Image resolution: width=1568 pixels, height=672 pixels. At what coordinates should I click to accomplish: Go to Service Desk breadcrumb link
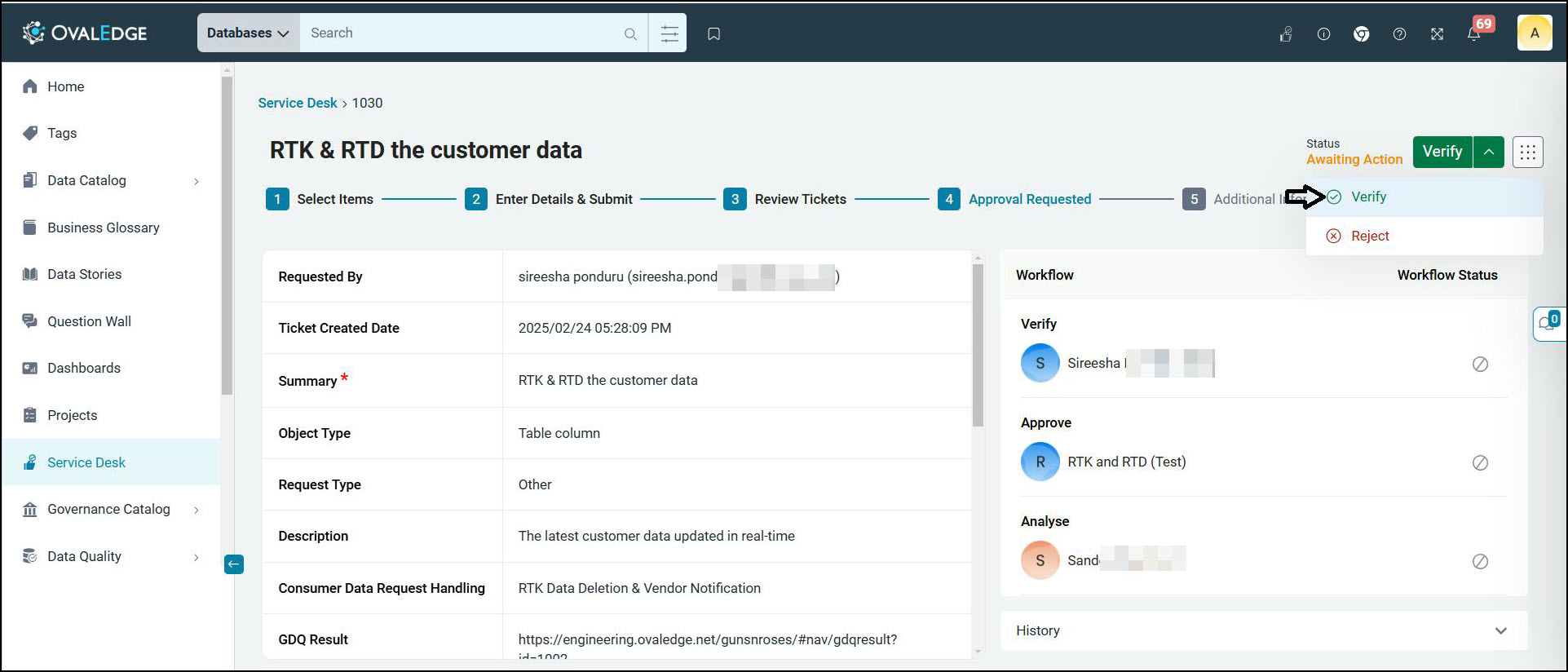[298, 103]
